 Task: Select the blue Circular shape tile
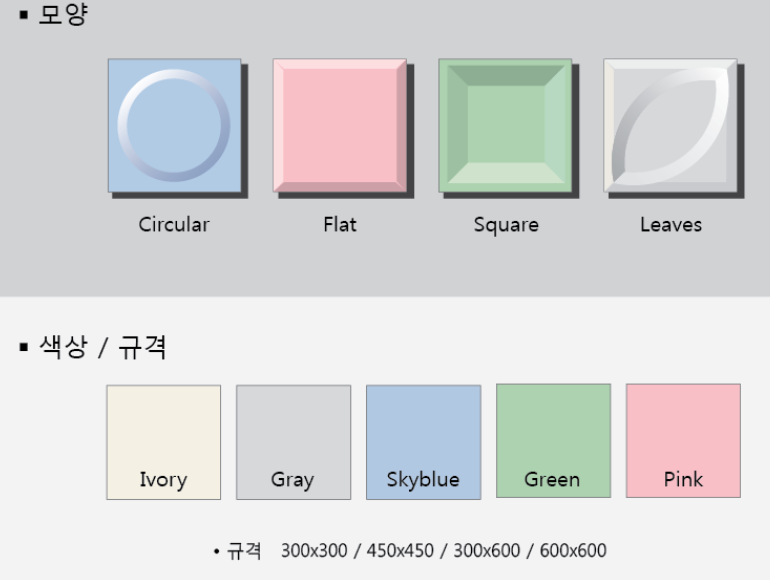174,126
